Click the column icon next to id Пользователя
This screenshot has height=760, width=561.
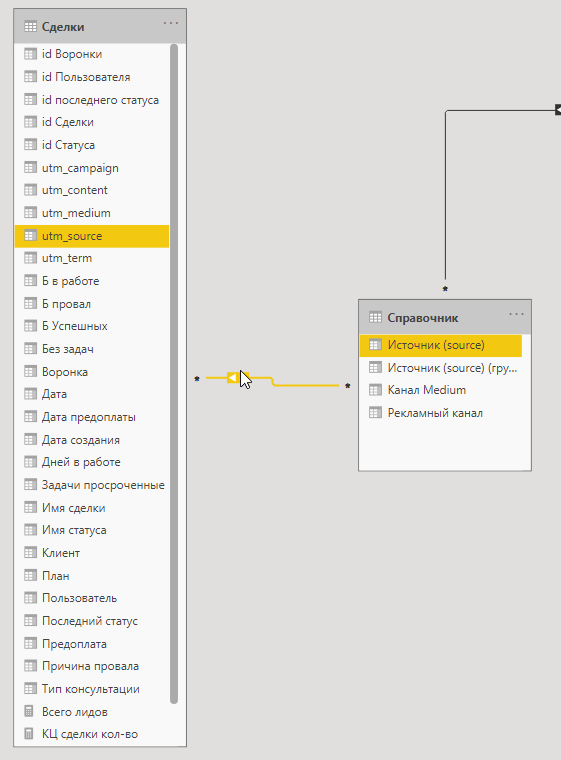click(x=30, y=77)
